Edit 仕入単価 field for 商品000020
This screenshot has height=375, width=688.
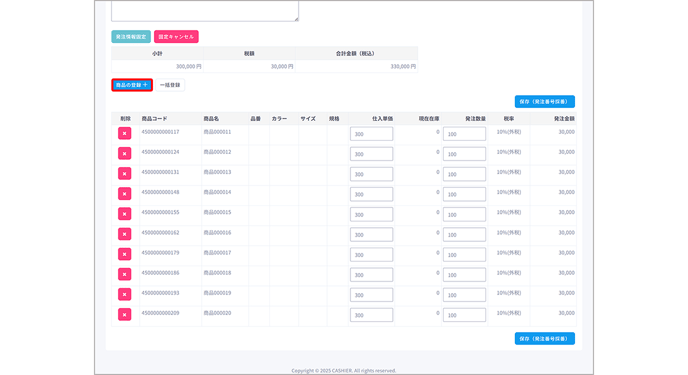pos(371,315)
